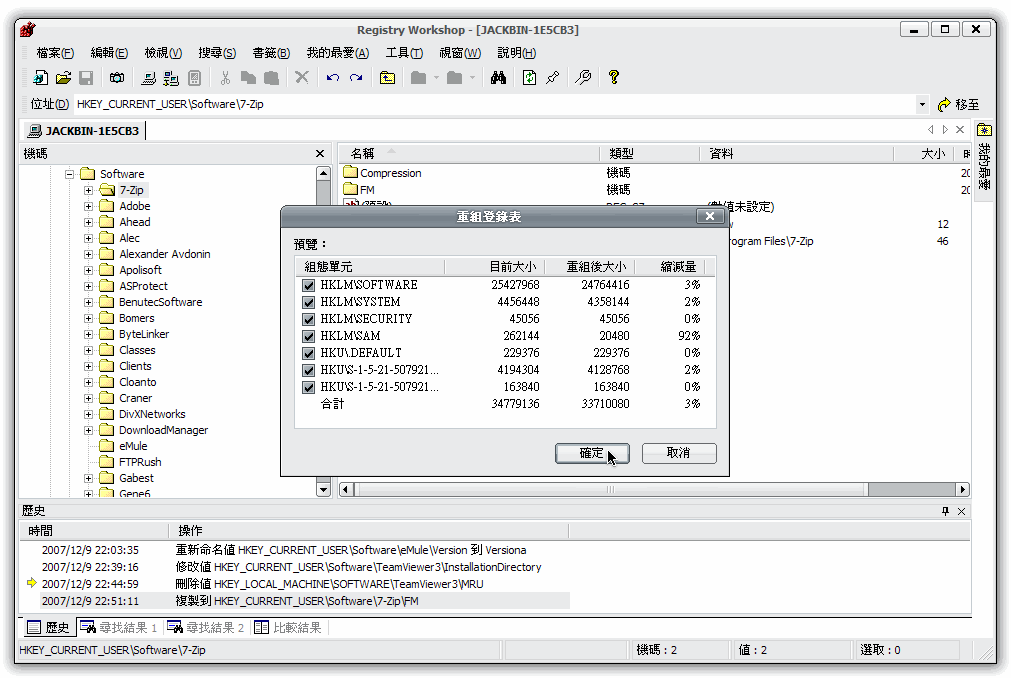Open the 檢視 menu
Viewport: 1011px width, 678px height.
161,52
